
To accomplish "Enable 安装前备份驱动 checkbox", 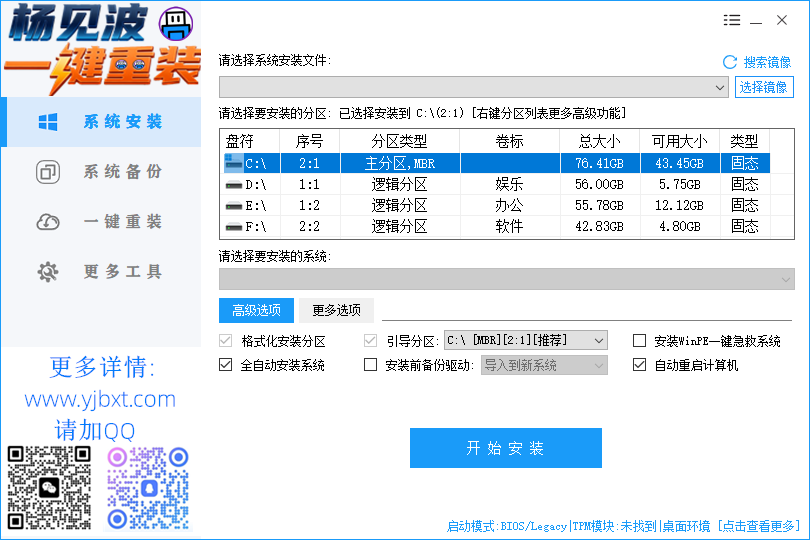I will click(x=370, y=365).
